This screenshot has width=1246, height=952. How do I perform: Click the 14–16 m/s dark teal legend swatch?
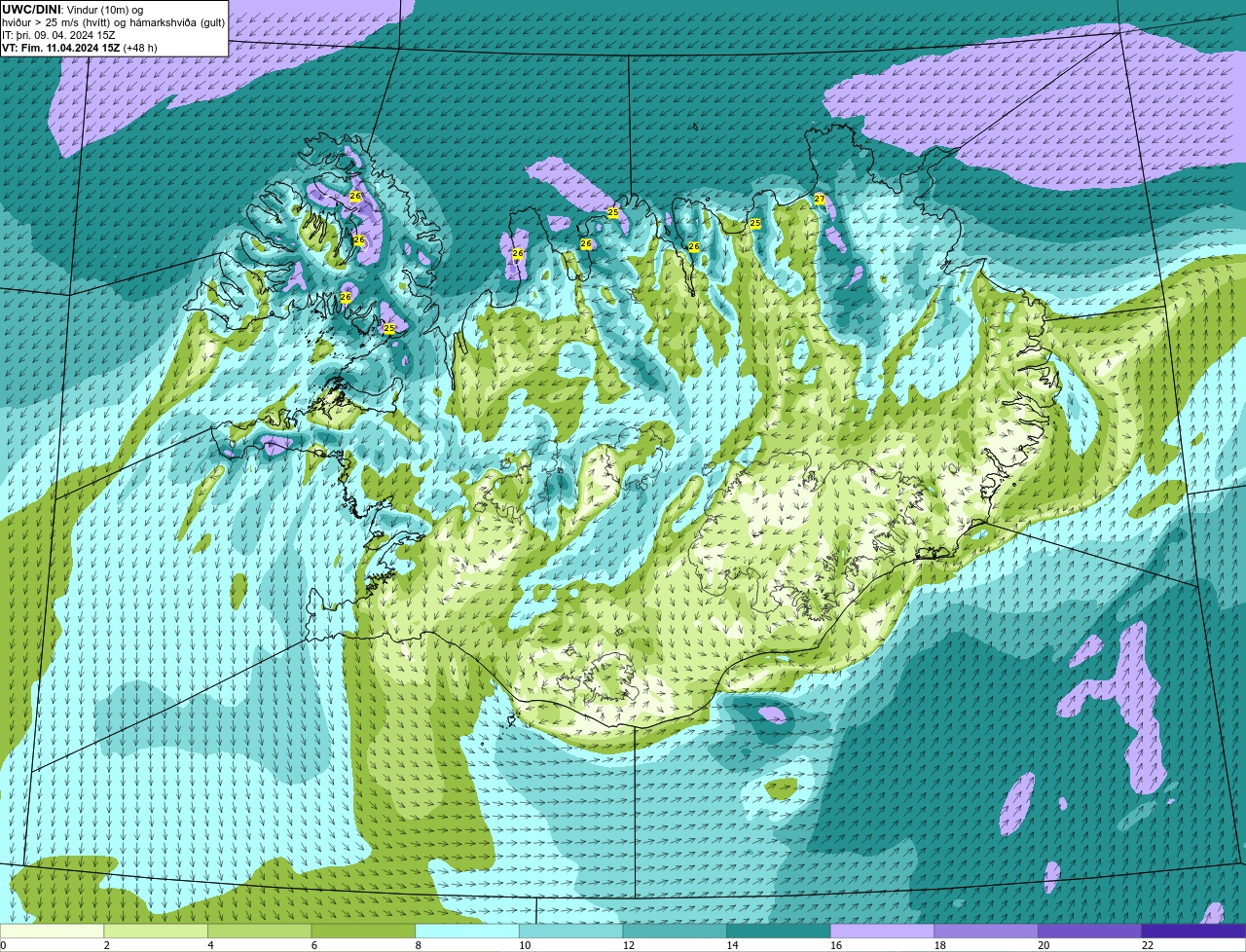(x=779, y=931)
